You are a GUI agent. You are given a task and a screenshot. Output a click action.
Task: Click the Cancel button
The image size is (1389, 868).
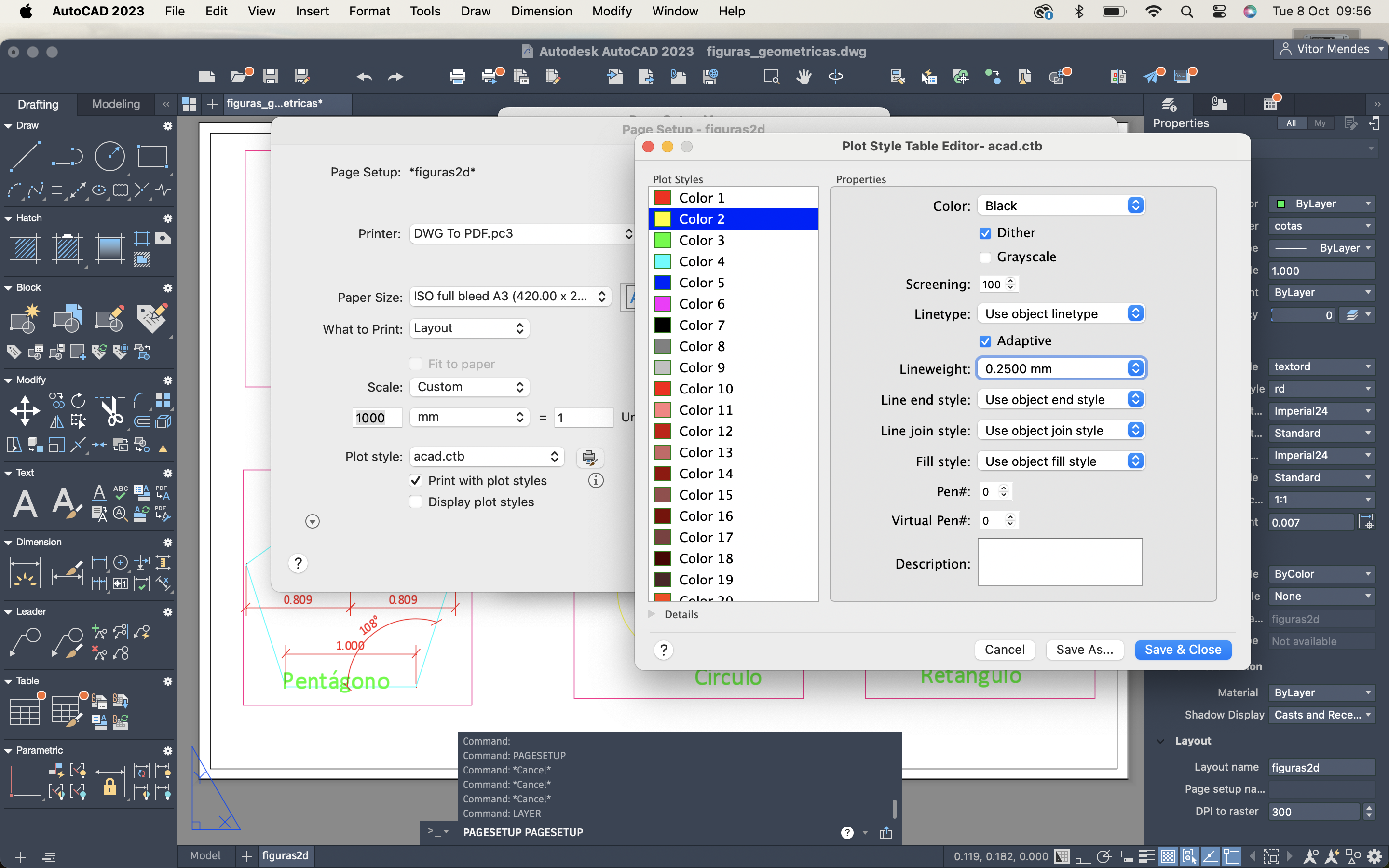(x=1005, y=650)
